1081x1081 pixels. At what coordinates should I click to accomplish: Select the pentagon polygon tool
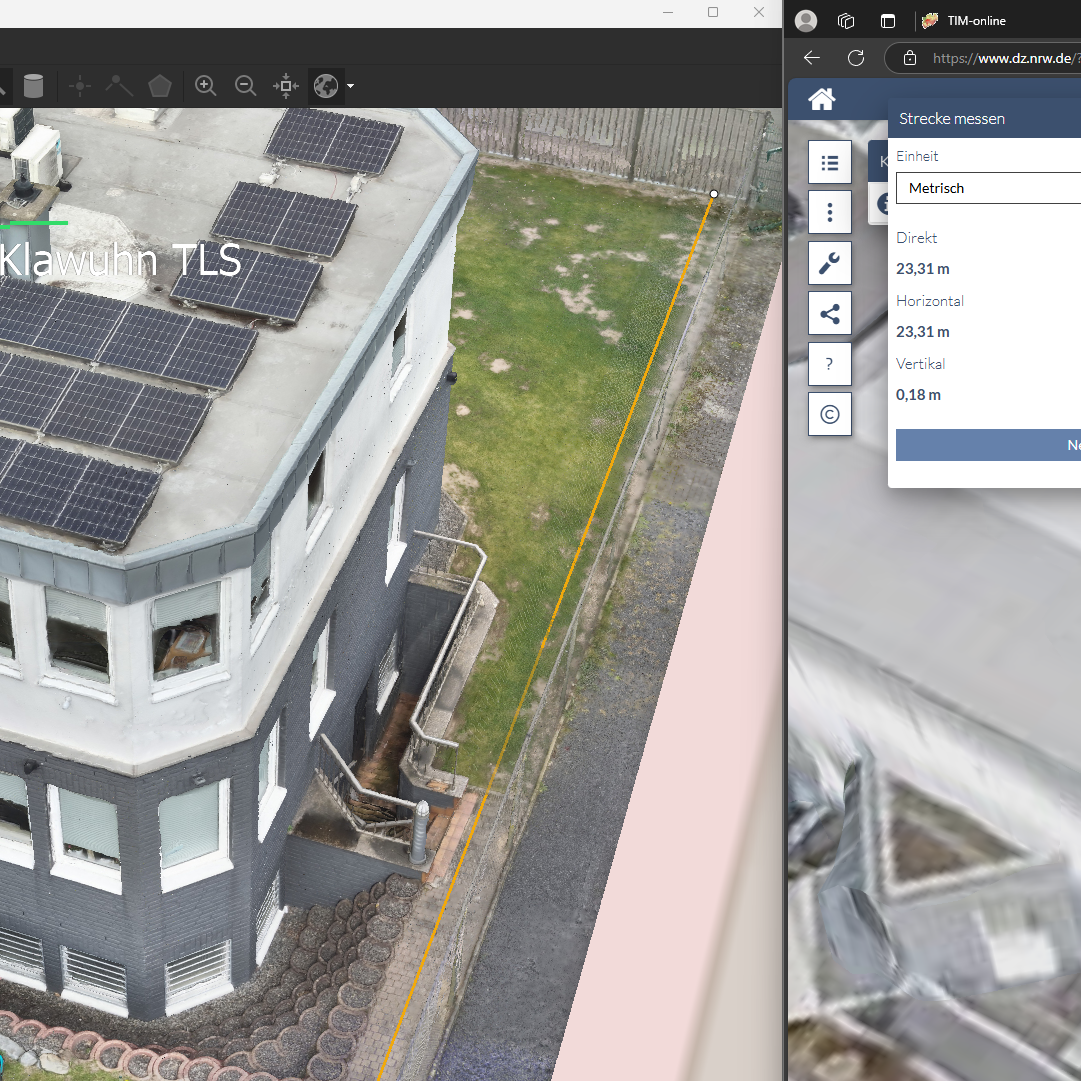tap(160, 86)
